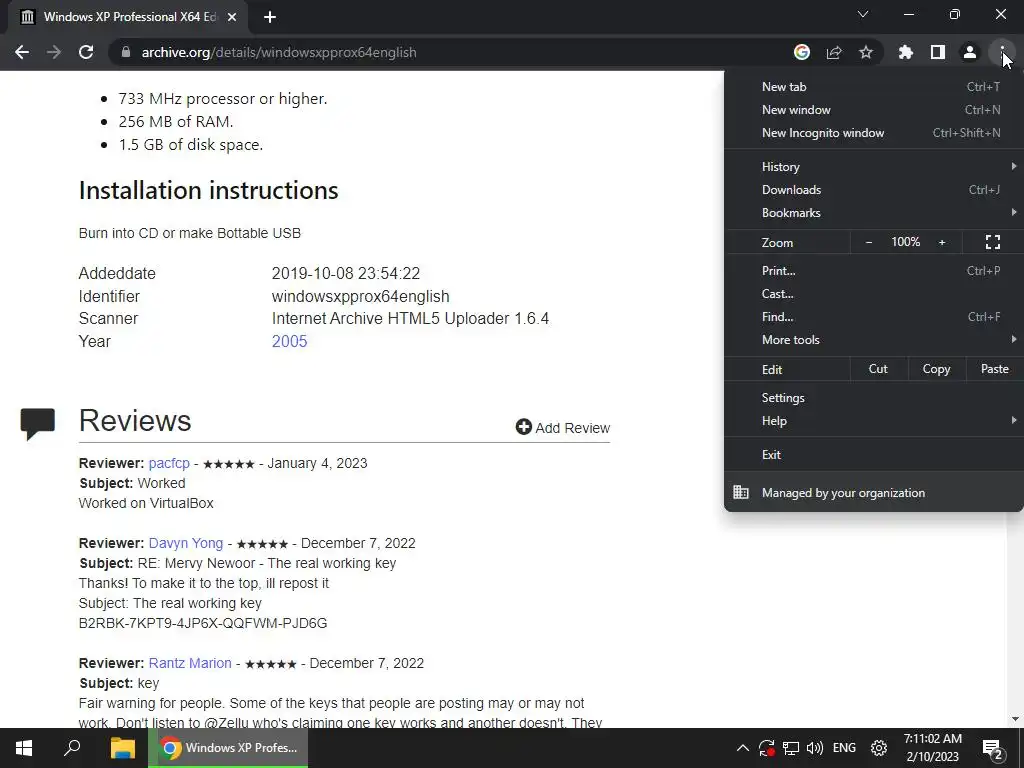
Task: Click Cut in the Edit row
Action: [878, 369]
